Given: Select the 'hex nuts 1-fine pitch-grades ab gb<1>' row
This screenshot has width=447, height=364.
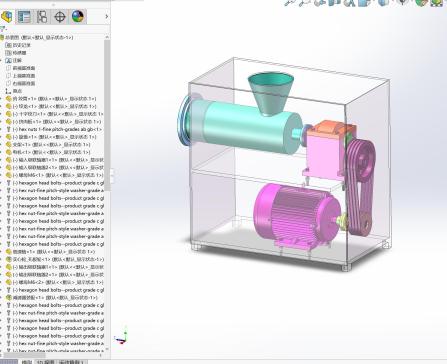Looking at the screenshot, I should point(54,129).
